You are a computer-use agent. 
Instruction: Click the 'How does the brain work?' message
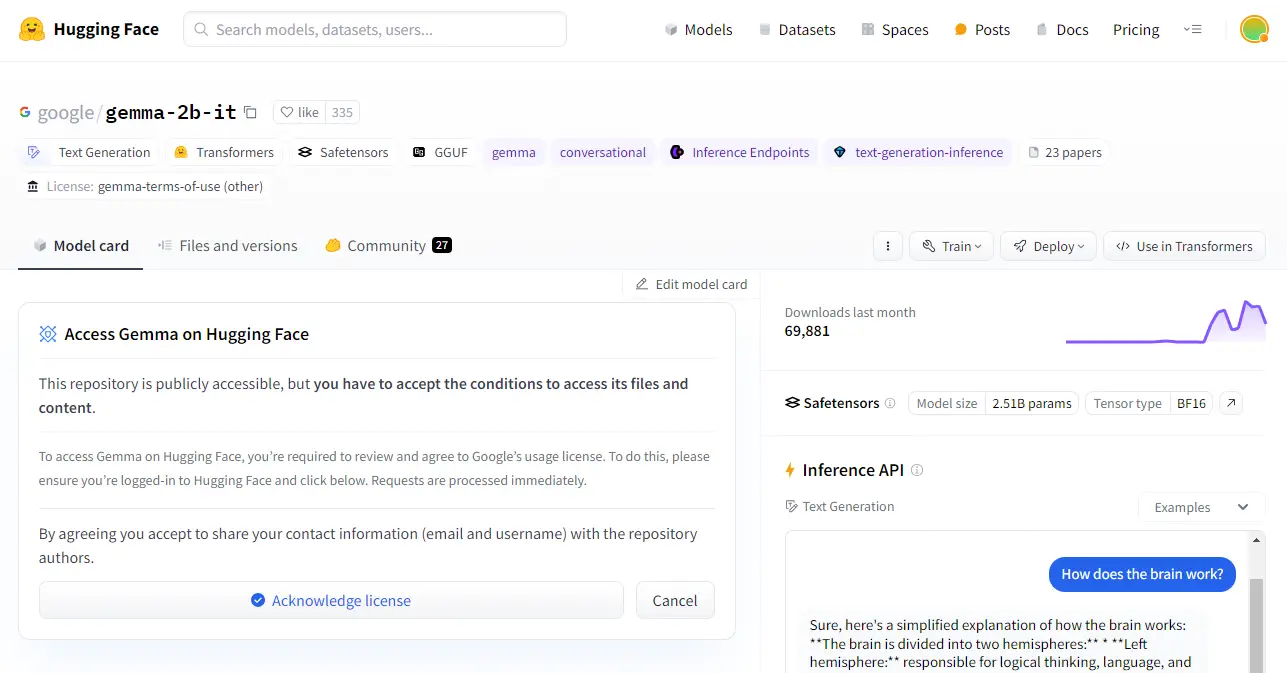coord(1142,574)
